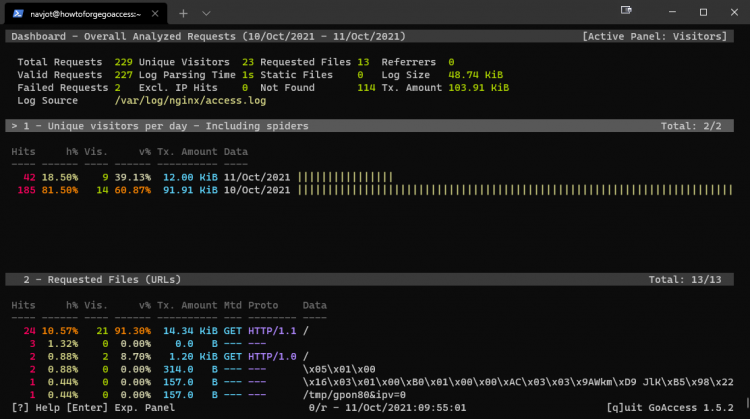Select the 10/Oct/2021 visitors bar graph
The image size is (750, 419).
(x=515, y=190)
